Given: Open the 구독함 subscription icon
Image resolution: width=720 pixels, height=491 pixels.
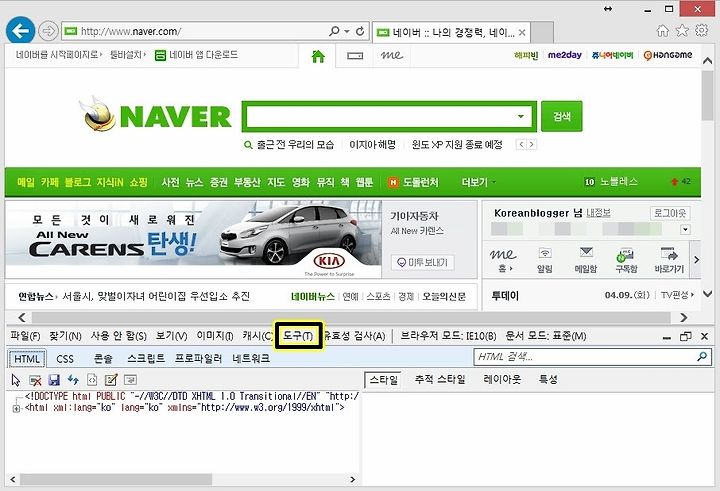Looking at the screenshot, I should pyautogui.click(x=626, y=260).
